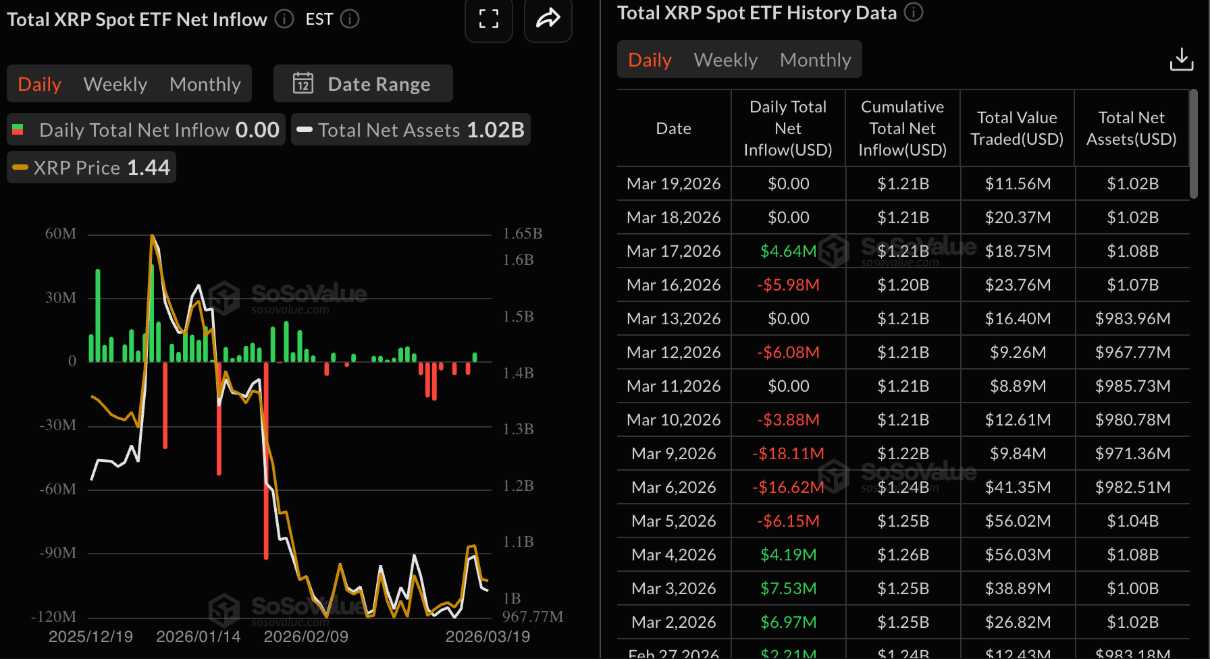Select the Monthly tab in History Data
The height and width of the screenshot is (659, 1210).
[815, 59]
